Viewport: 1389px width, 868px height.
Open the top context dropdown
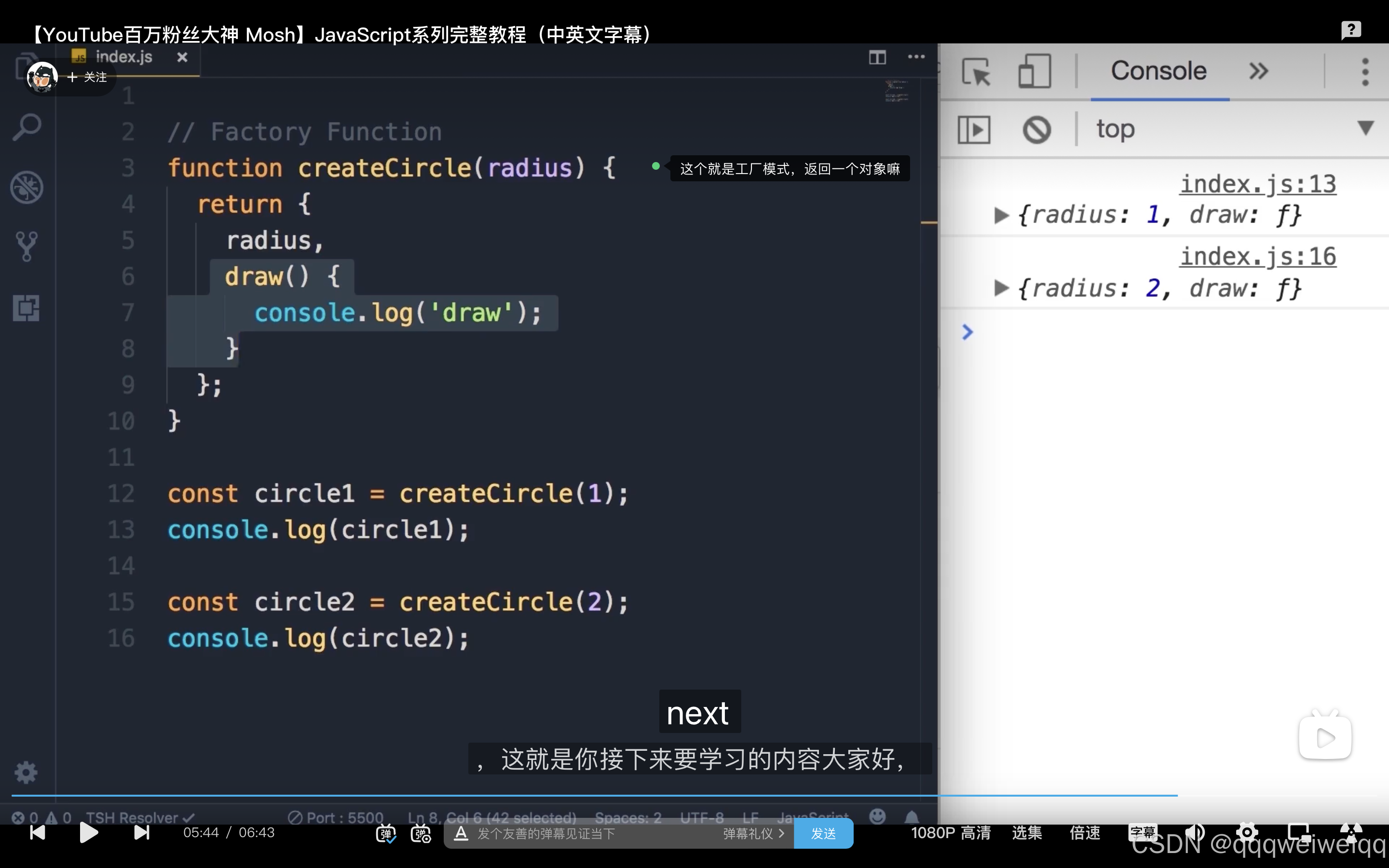click(1234, 129)
